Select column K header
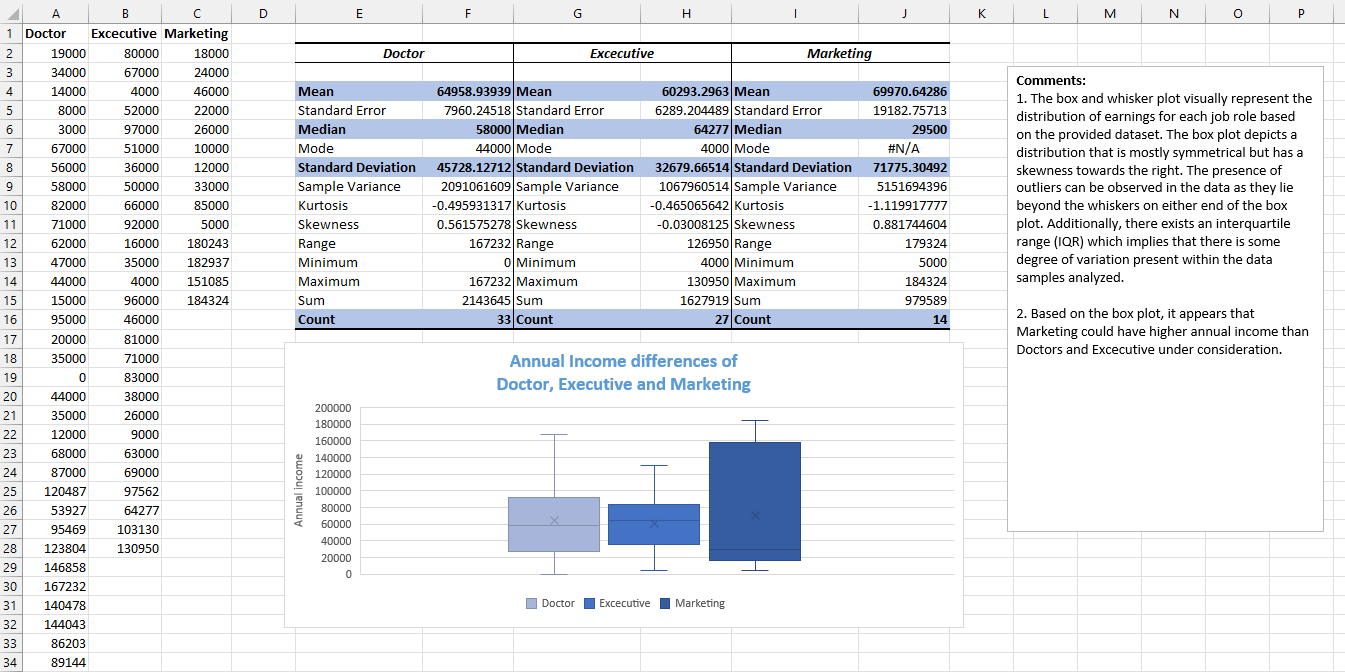This screenshot has width=1345, height=672. click(980, 14)
